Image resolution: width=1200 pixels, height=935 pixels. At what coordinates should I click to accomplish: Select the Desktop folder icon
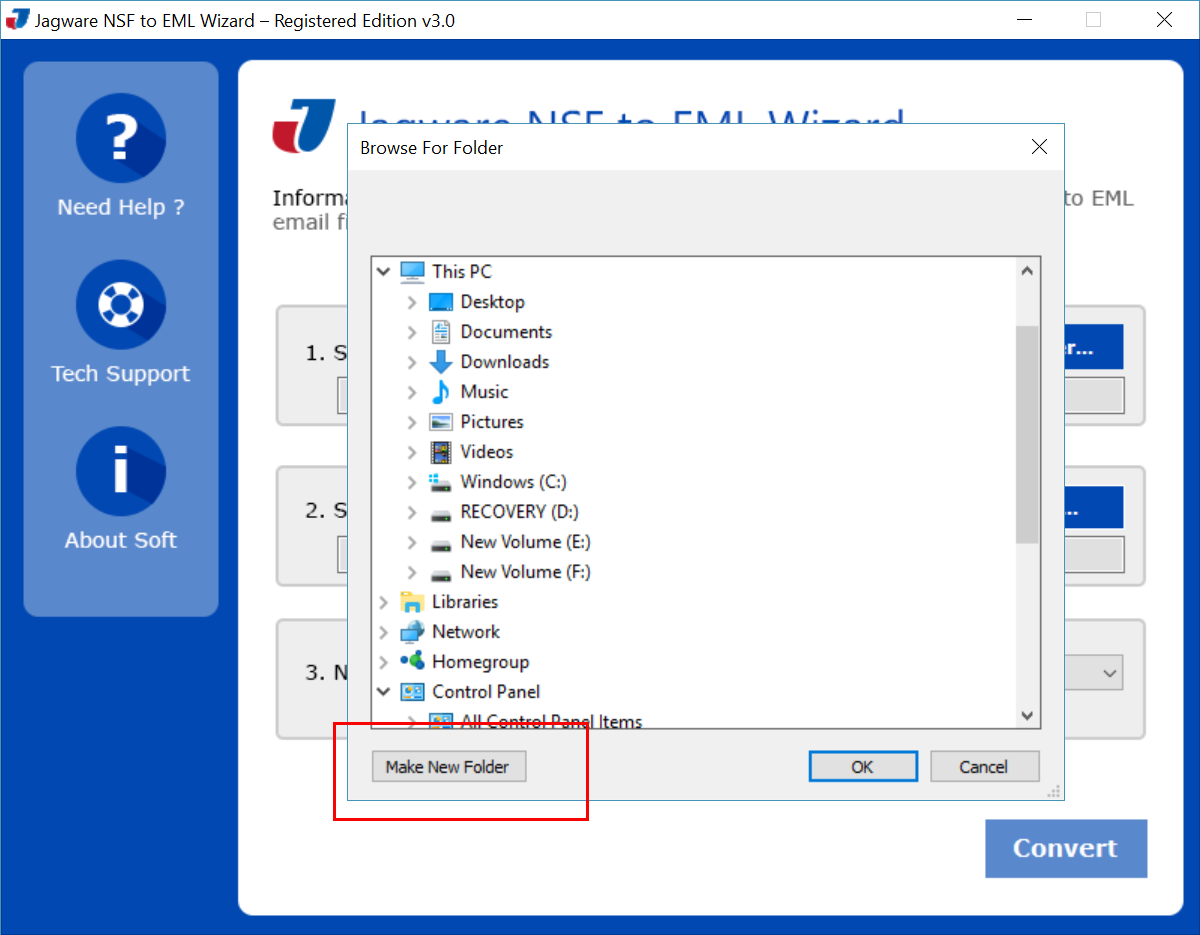pyautogui.click(x=441, y=301)
